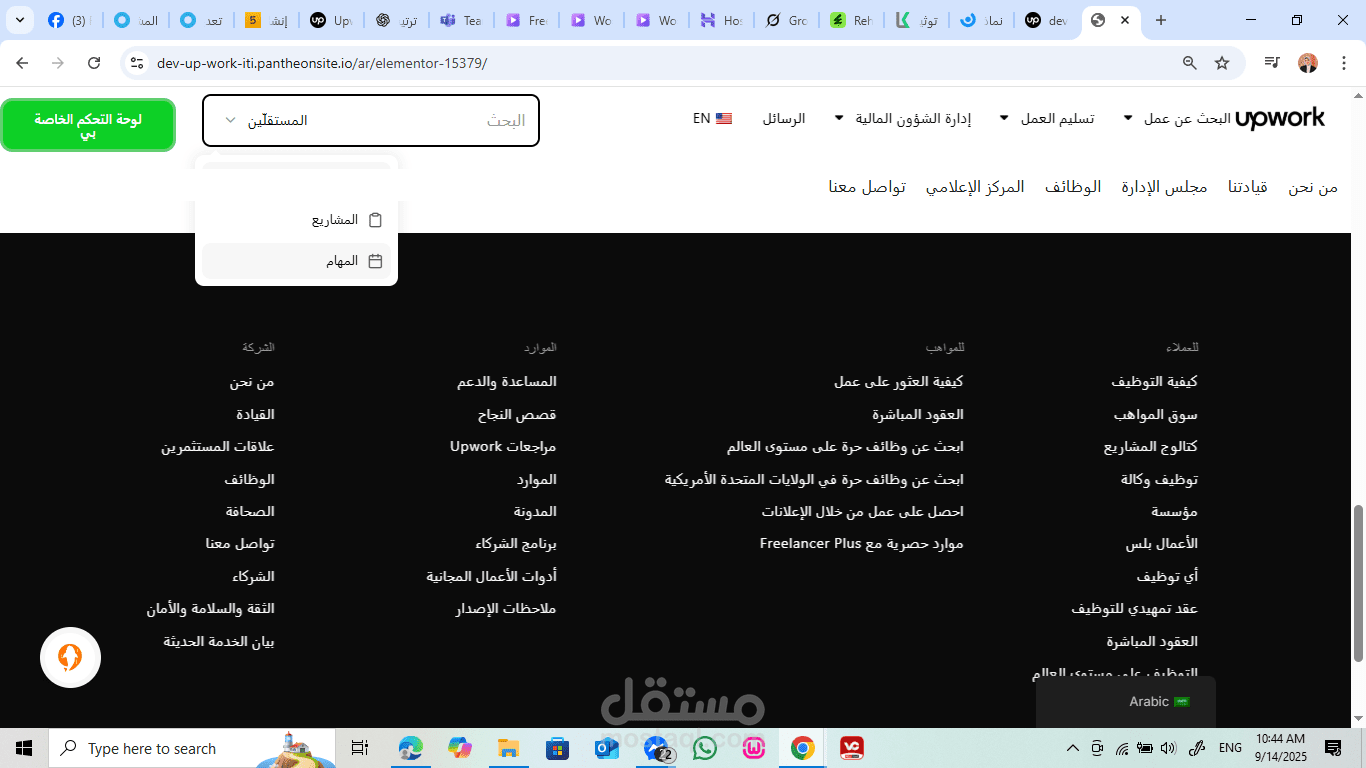Go to من نحن in sub-navigation
The width and height of the screenshot is (1366, 768).
click(1313, 187)
